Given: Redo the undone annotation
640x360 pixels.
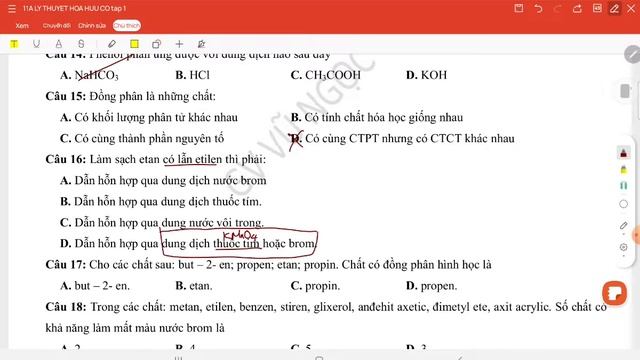Looking at the screenshot, I should [558, 8].
